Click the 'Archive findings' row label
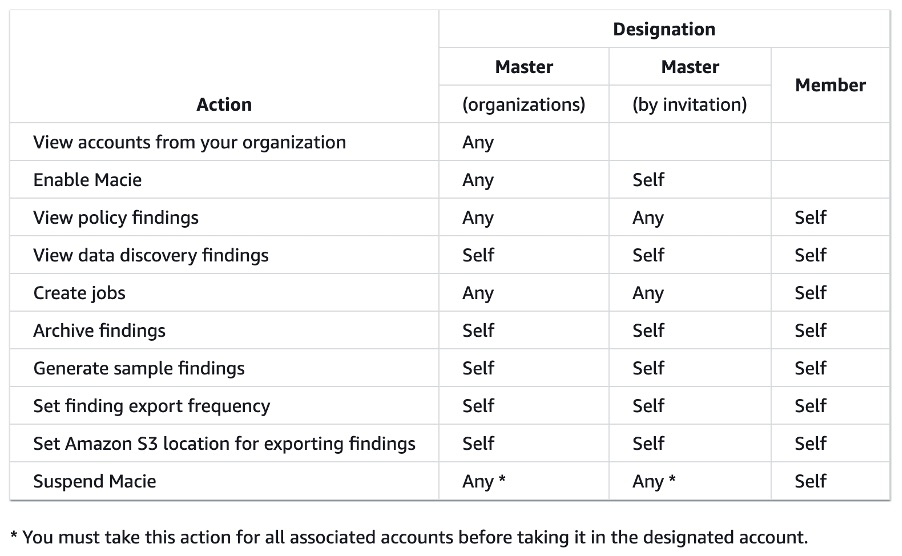This screenshot has height=556, width=902. 99,331
